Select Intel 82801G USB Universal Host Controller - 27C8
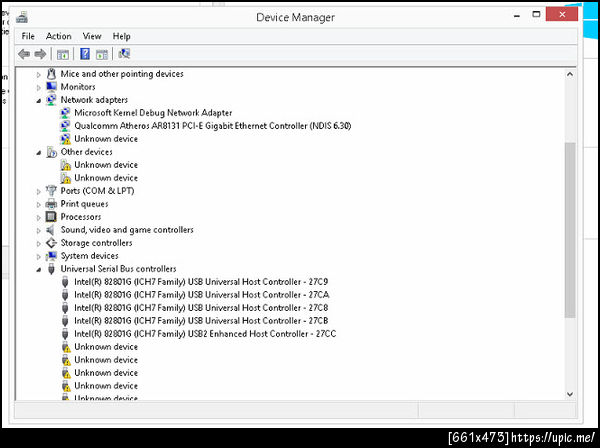 click(201, 308)
